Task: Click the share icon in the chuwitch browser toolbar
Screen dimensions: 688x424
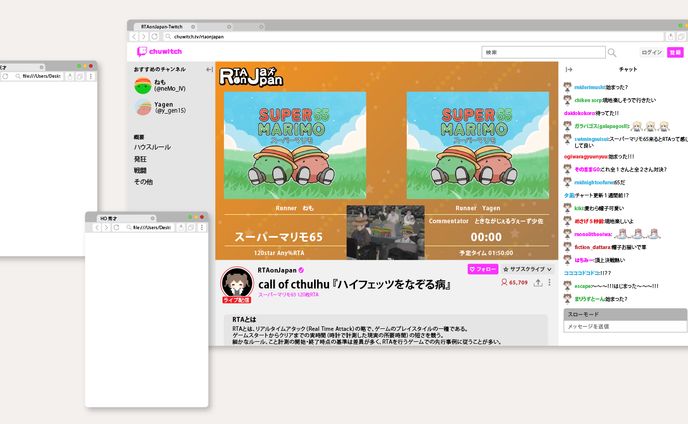Action: coord(670,37)
